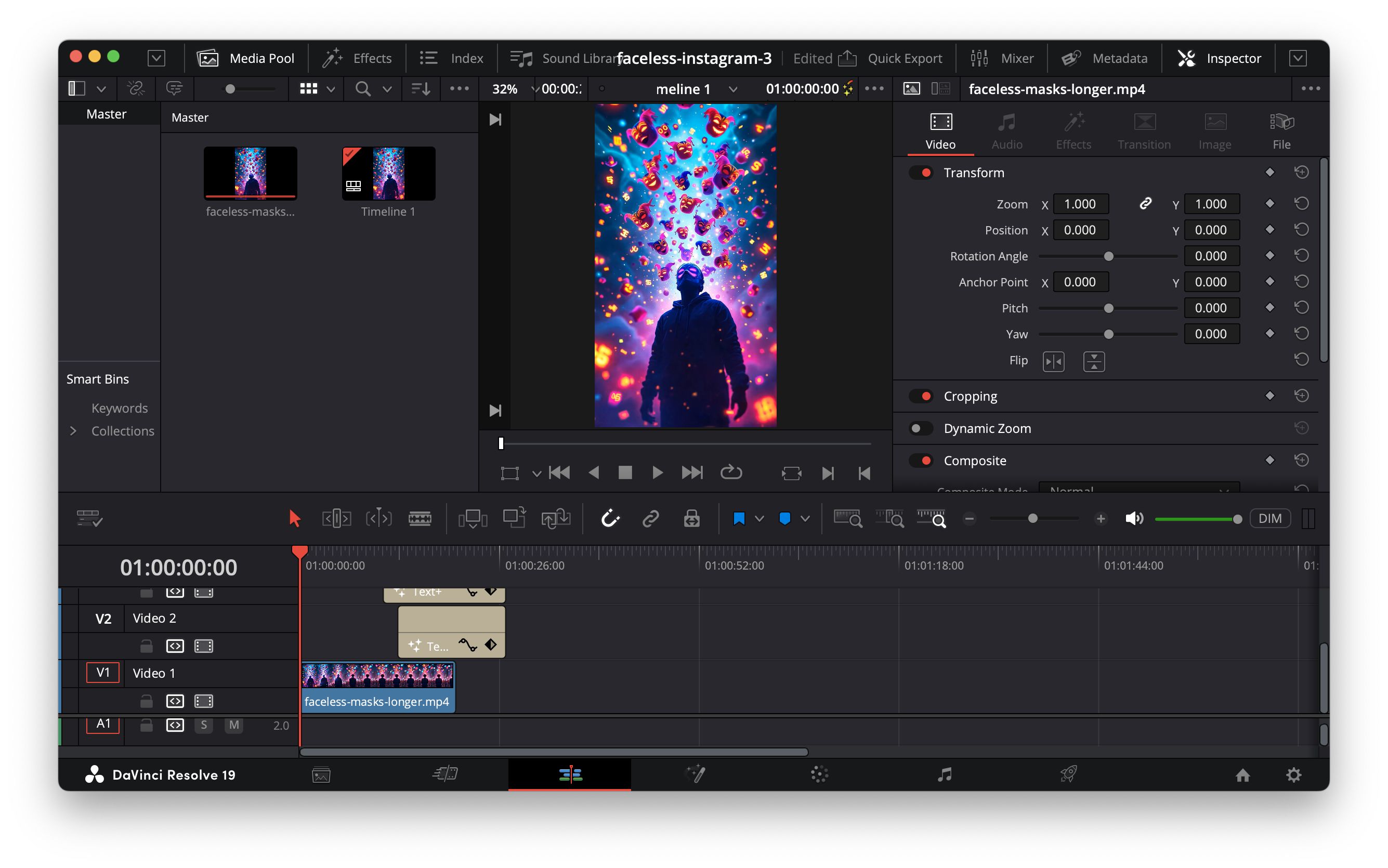Viewport: 1388px width, 868px height.
Task: Click Full Extent Zoom icon
Action: 847,518
